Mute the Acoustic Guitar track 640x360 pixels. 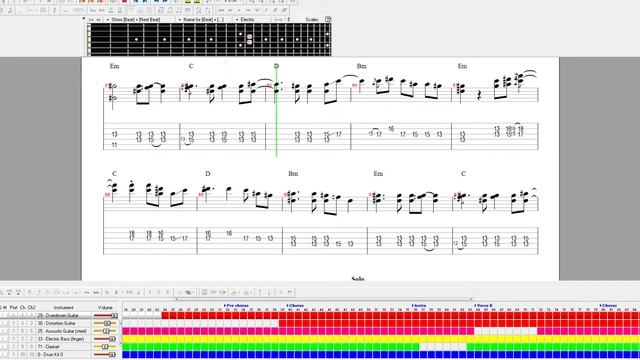pyautogui.click(x=6, y=331)
